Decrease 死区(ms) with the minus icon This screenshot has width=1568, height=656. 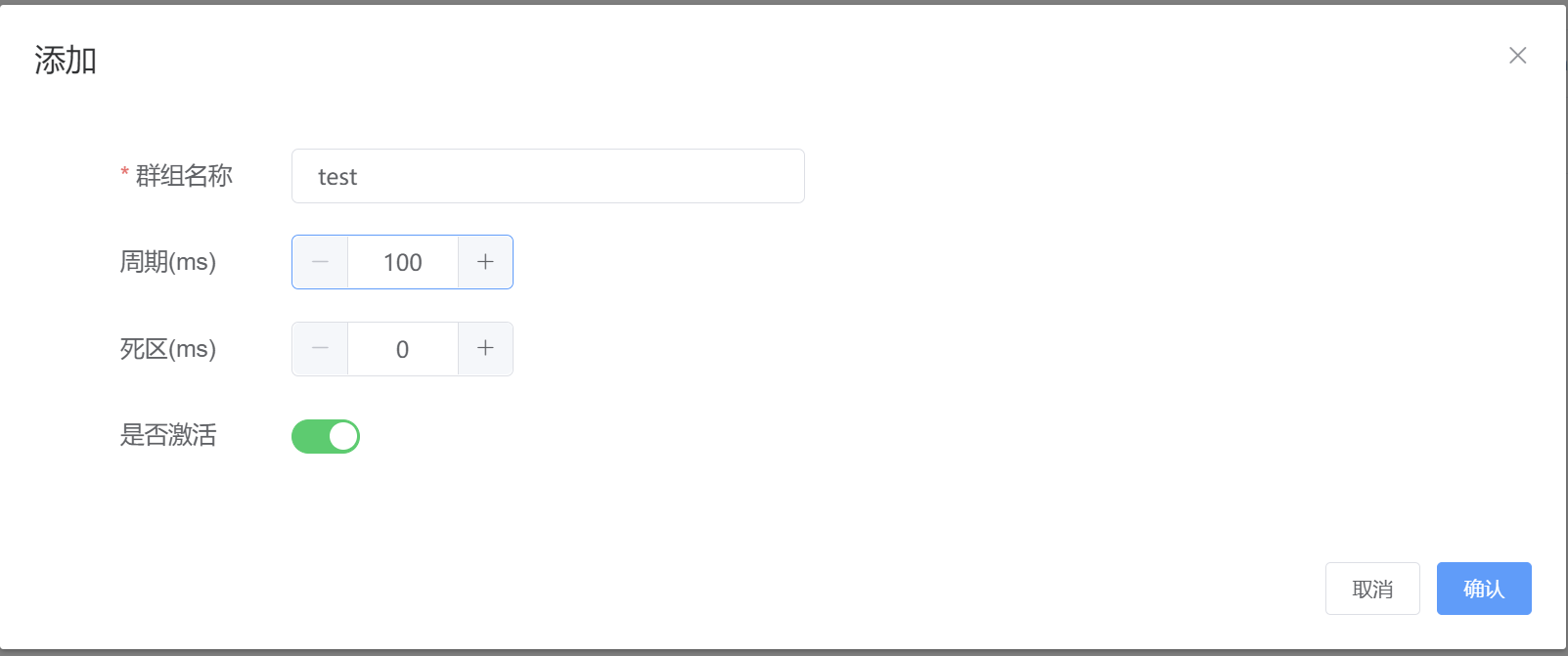click(320, 349)
